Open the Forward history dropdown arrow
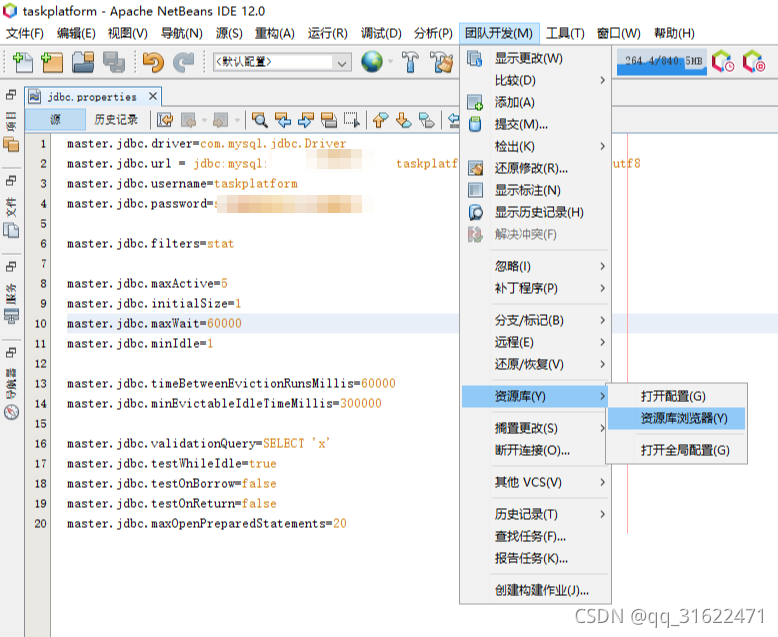 click(x=237, y=120)
